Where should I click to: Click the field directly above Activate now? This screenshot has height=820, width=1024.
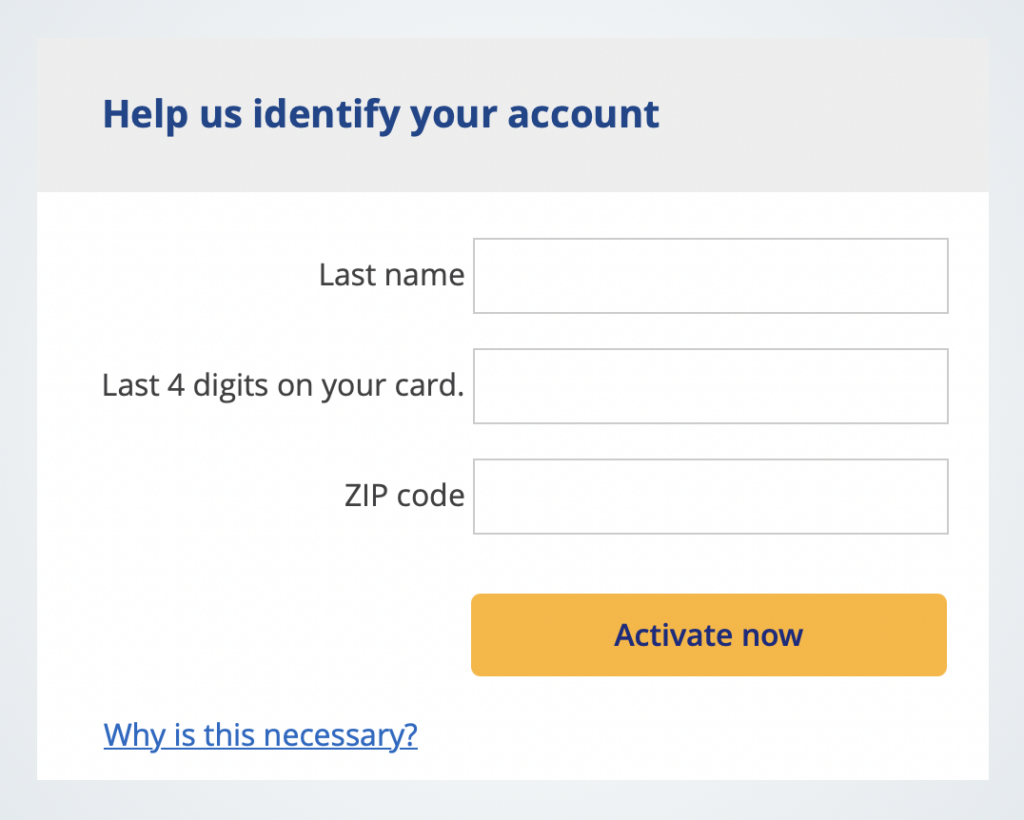point(710,496)
